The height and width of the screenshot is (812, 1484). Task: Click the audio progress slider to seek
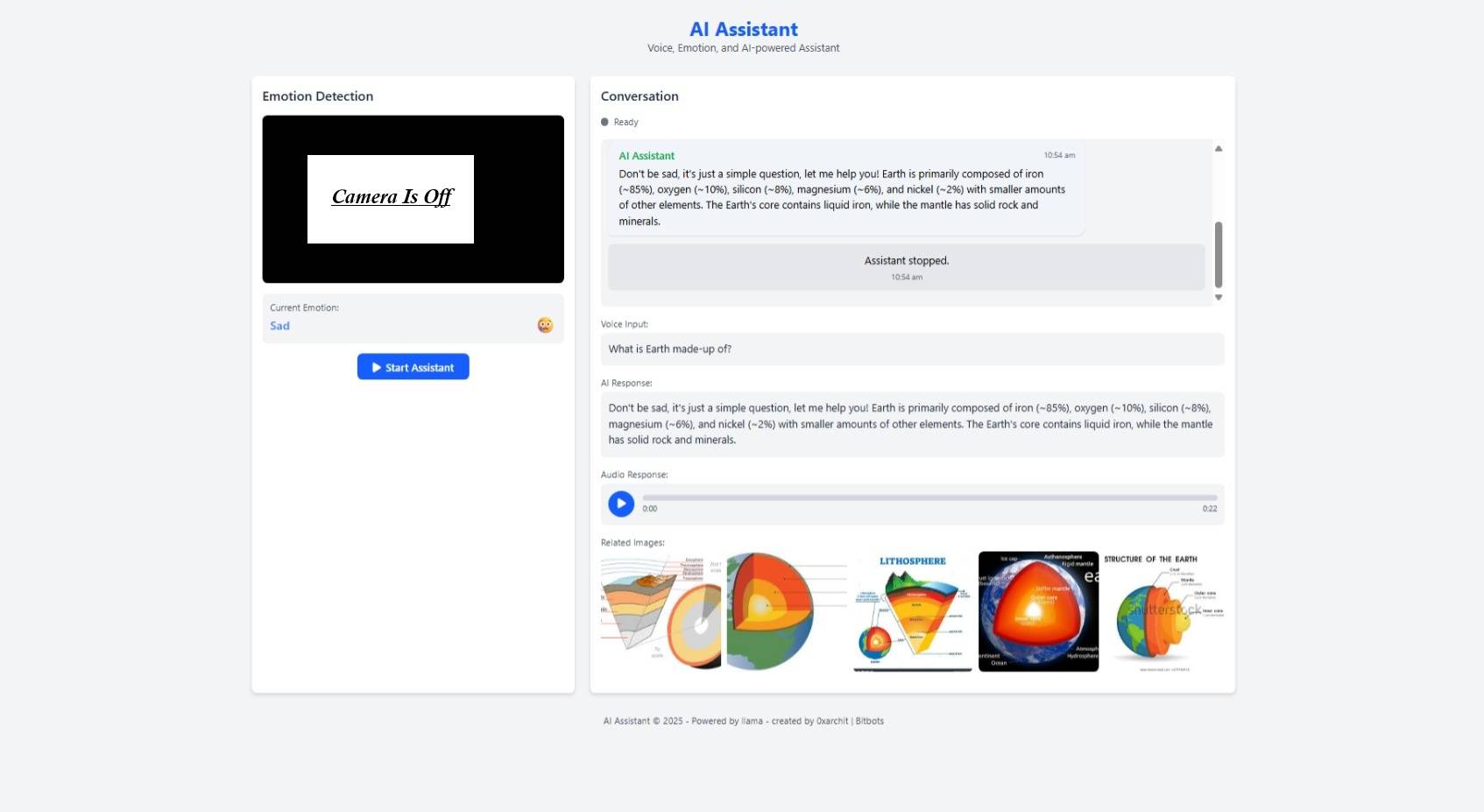(929, 498)
